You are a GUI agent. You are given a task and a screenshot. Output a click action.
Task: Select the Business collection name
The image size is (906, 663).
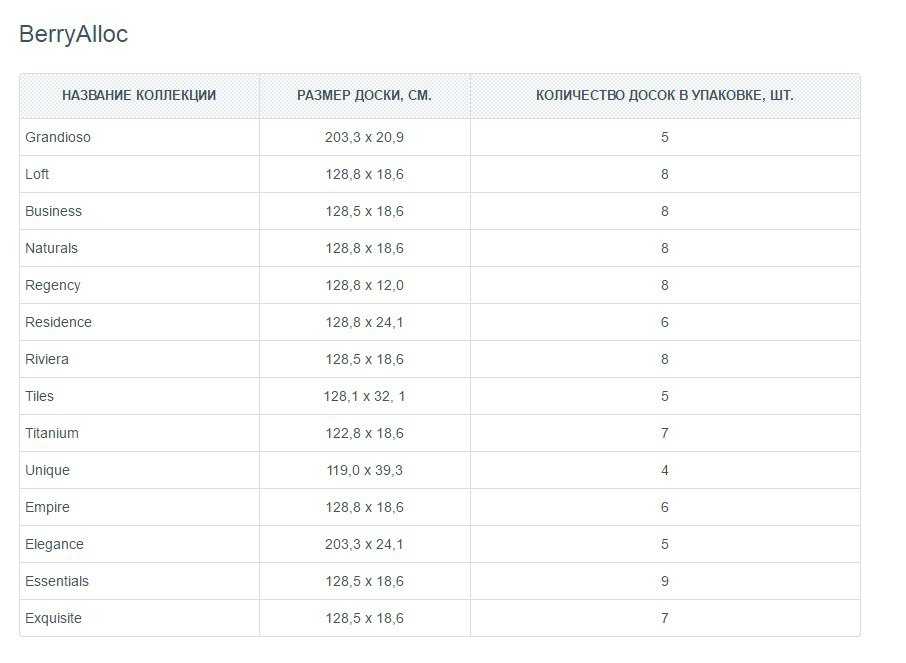53,211
